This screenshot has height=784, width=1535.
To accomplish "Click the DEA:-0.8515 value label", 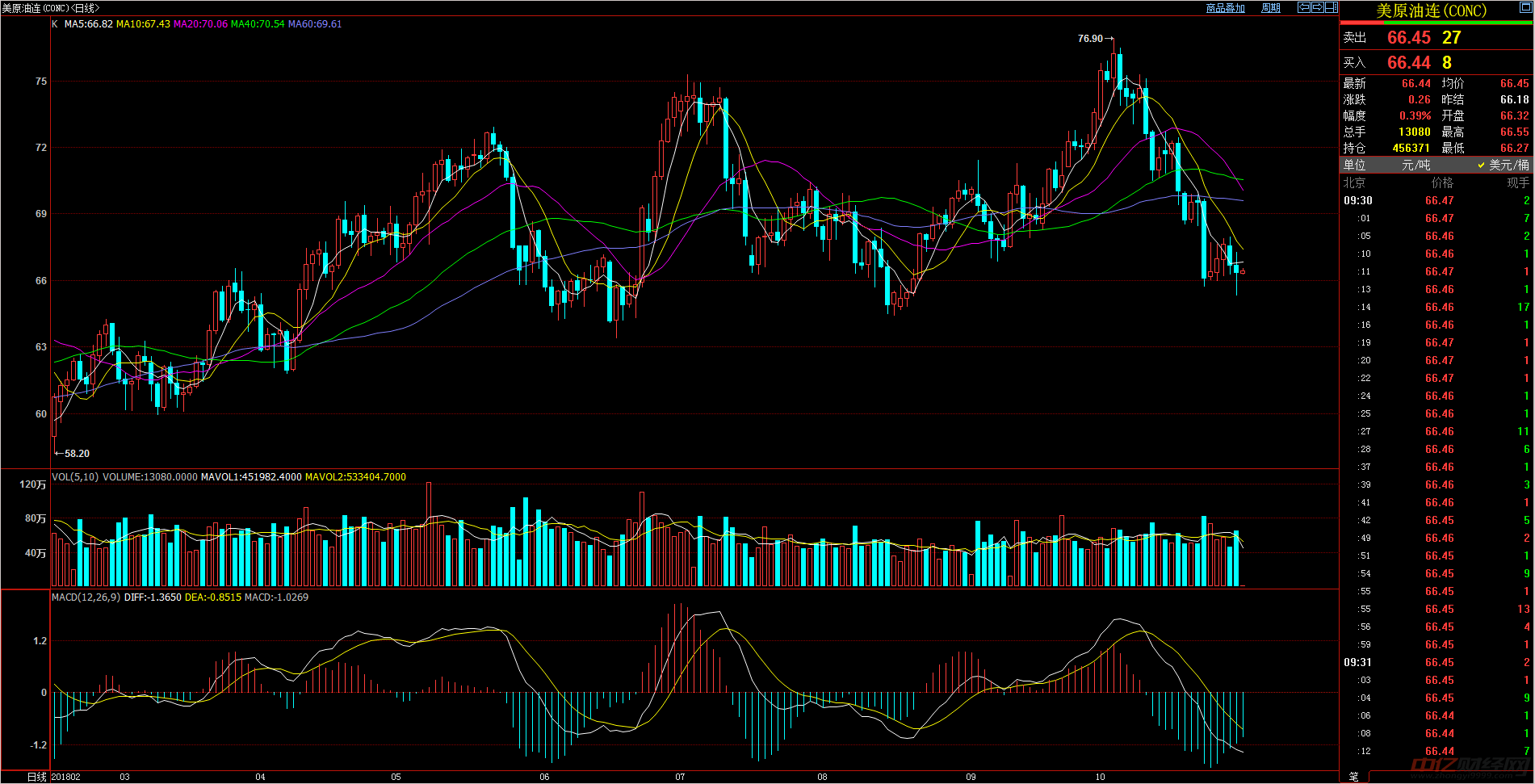I will pos(213,597).
